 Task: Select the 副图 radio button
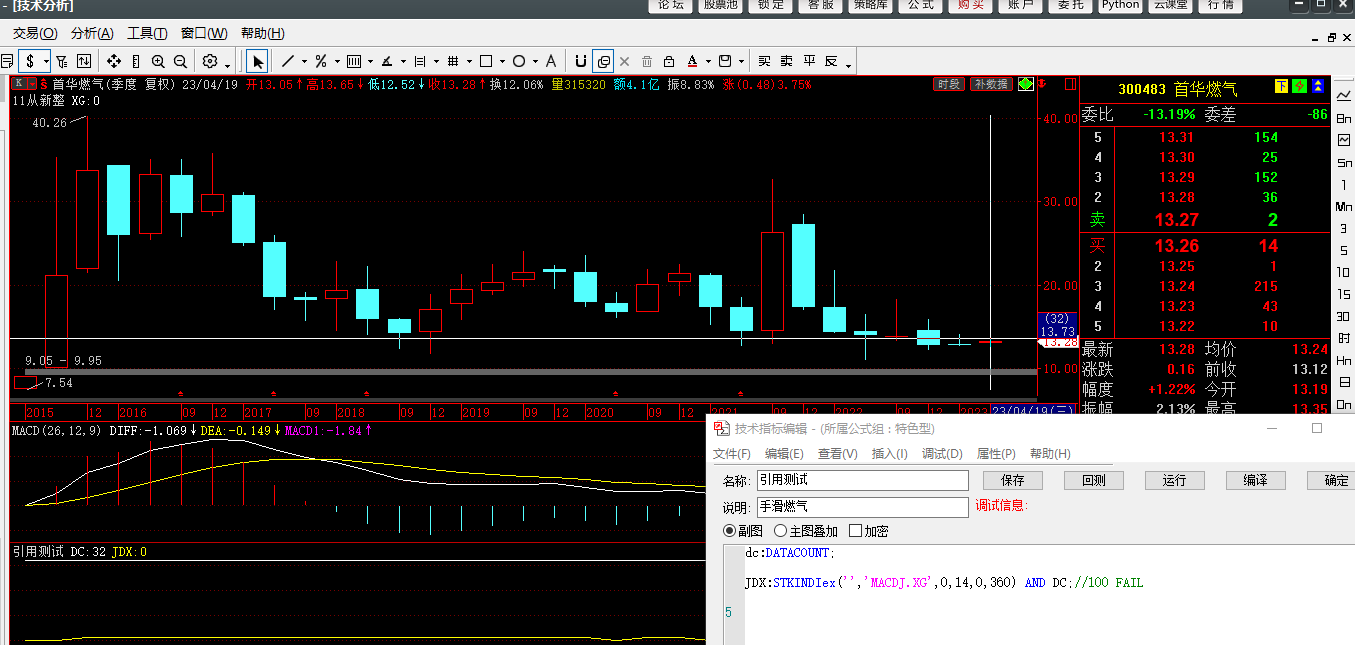coord(729,531)
